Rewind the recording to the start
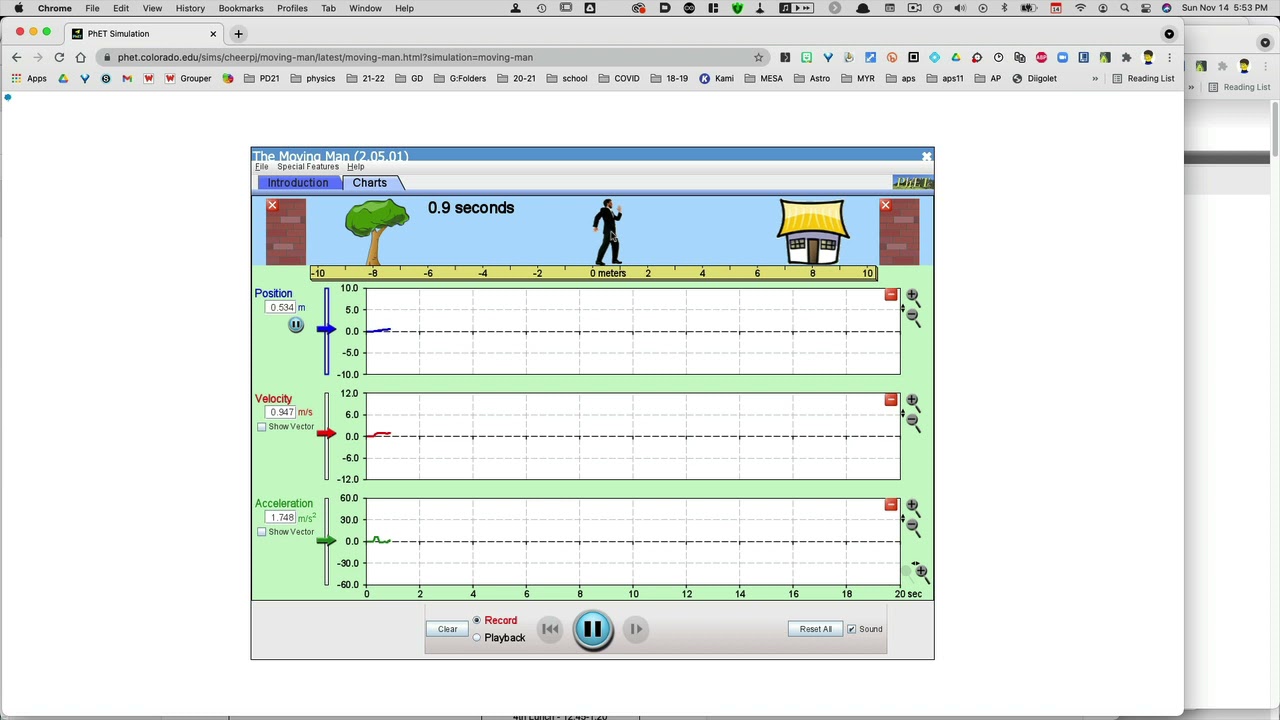The image size is (1280, 720). click(550, 629)
